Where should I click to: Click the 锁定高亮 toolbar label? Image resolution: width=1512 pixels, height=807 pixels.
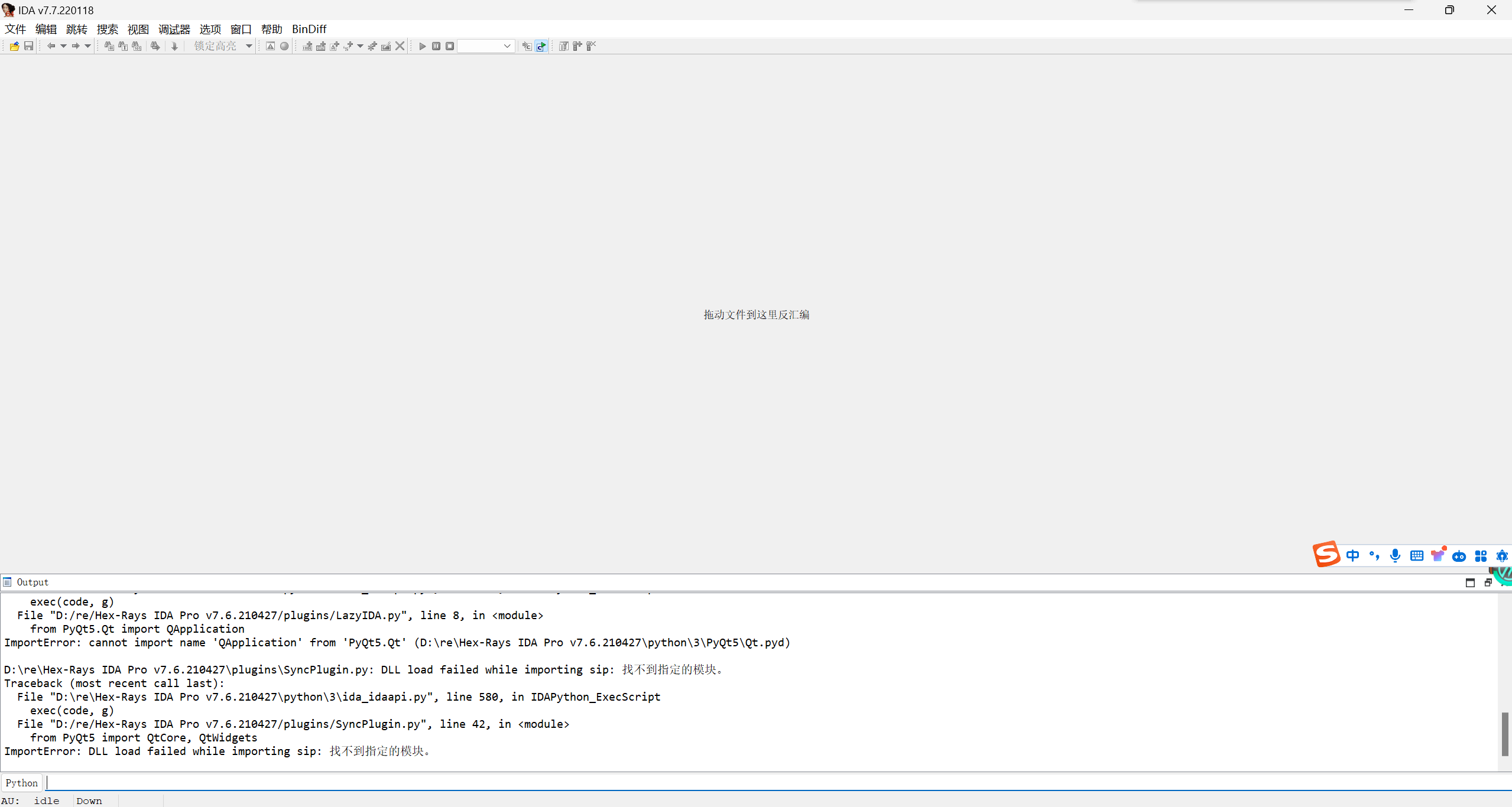pos(215,46)
